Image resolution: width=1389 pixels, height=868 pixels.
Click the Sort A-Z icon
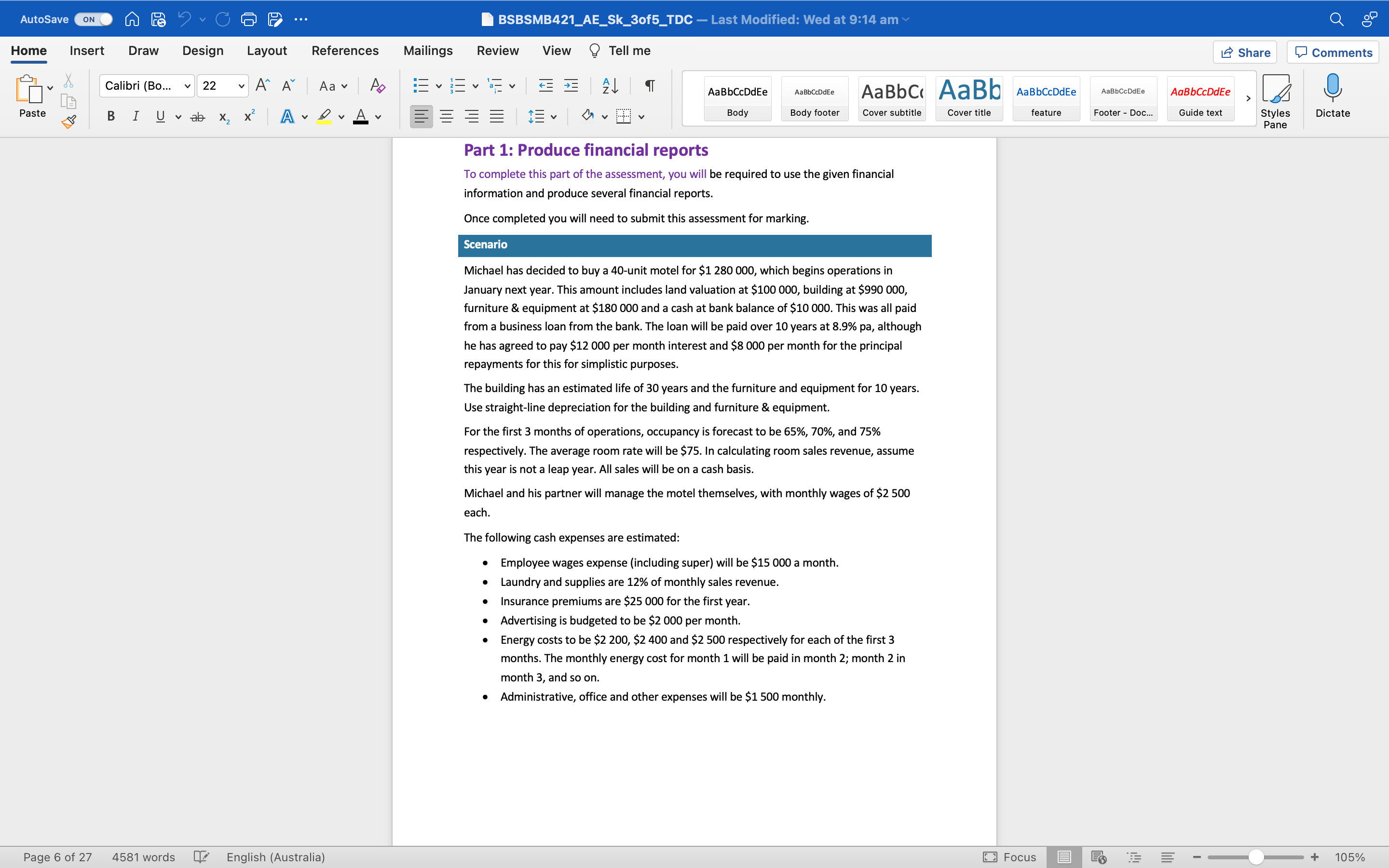coord(610,86)
